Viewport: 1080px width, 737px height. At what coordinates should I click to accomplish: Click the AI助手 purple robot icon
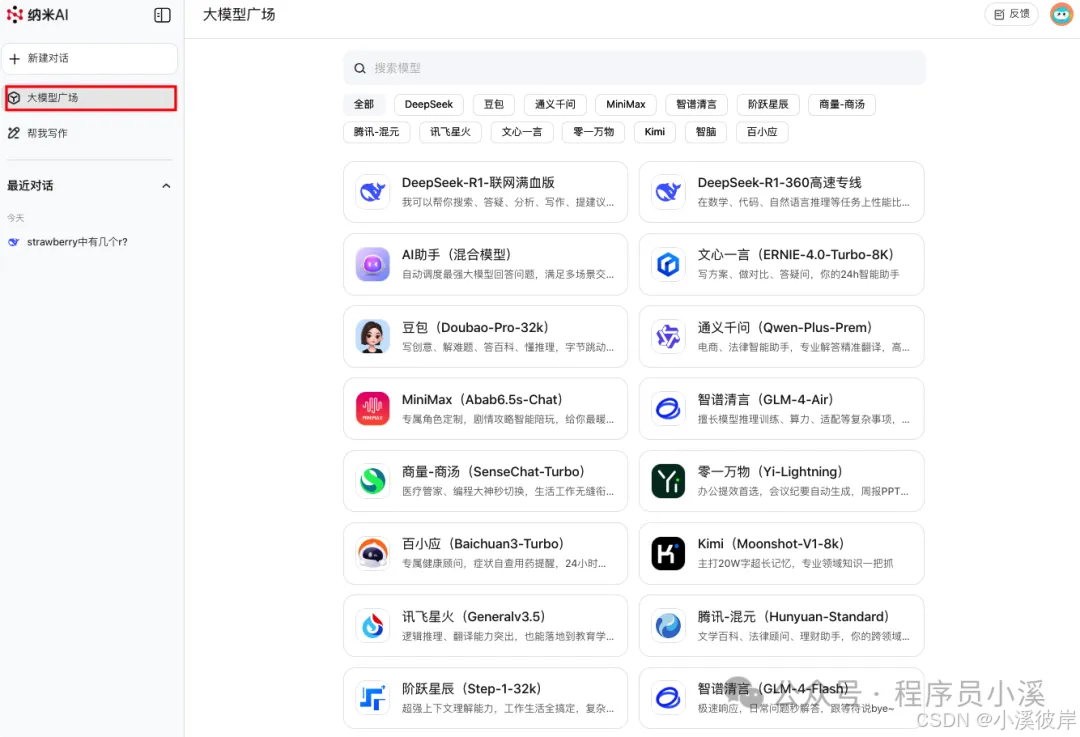[x=373, y=264]
